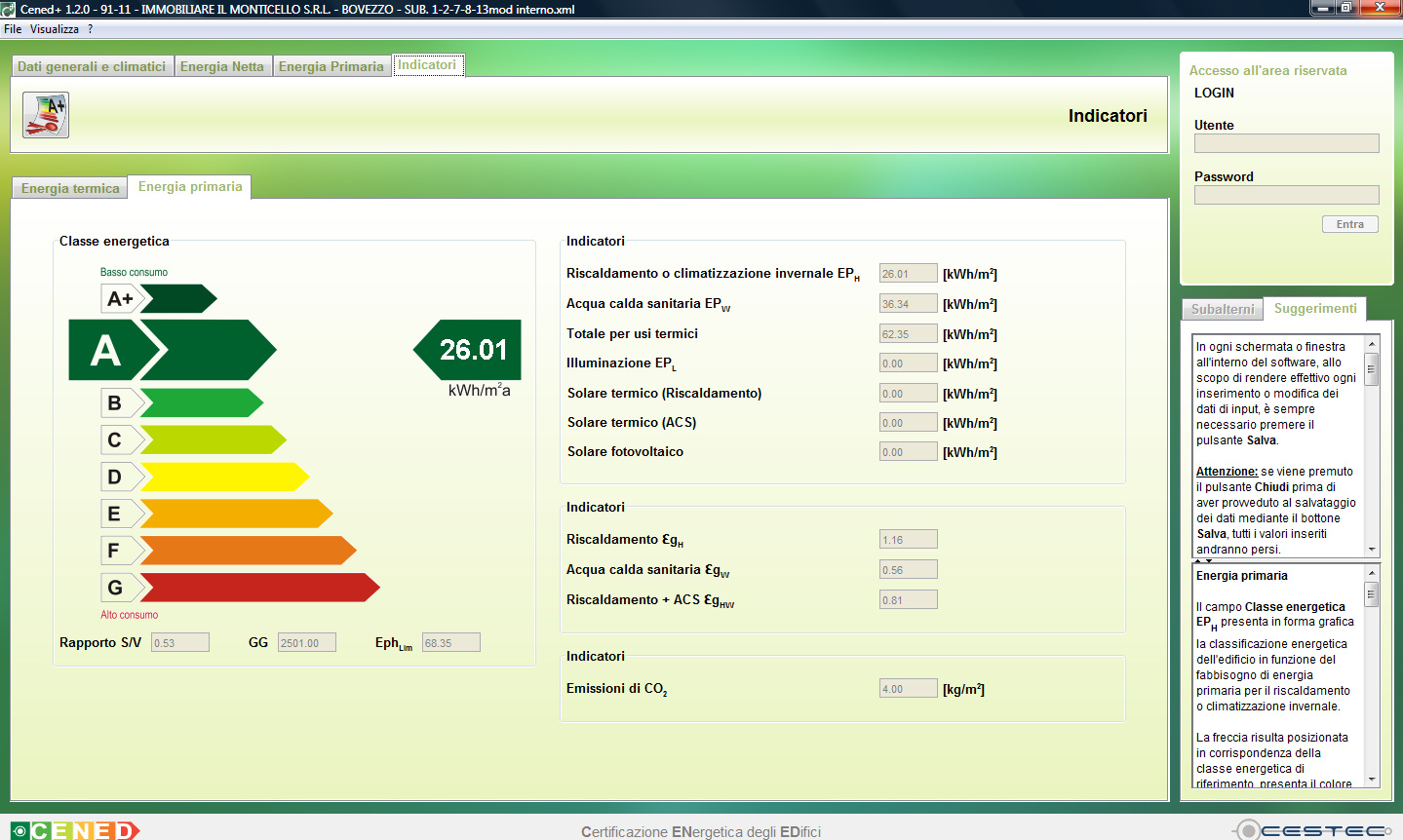This screenshot has width=1403, height=840.
Task: Click the Rapporto S/V 0.53 field
Action: click(x=180, y=643)
